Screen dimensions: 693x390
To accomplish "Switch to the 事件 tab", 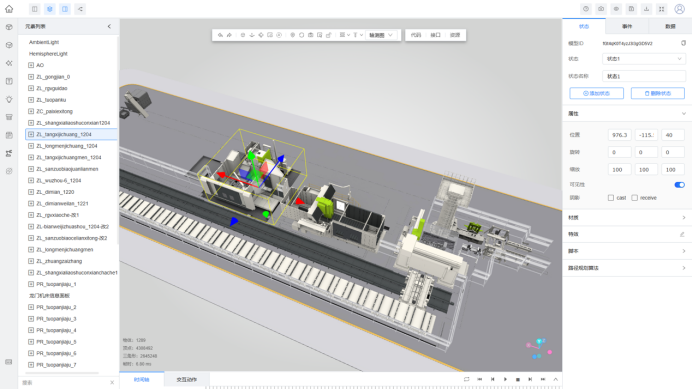I will pos(627,27).
